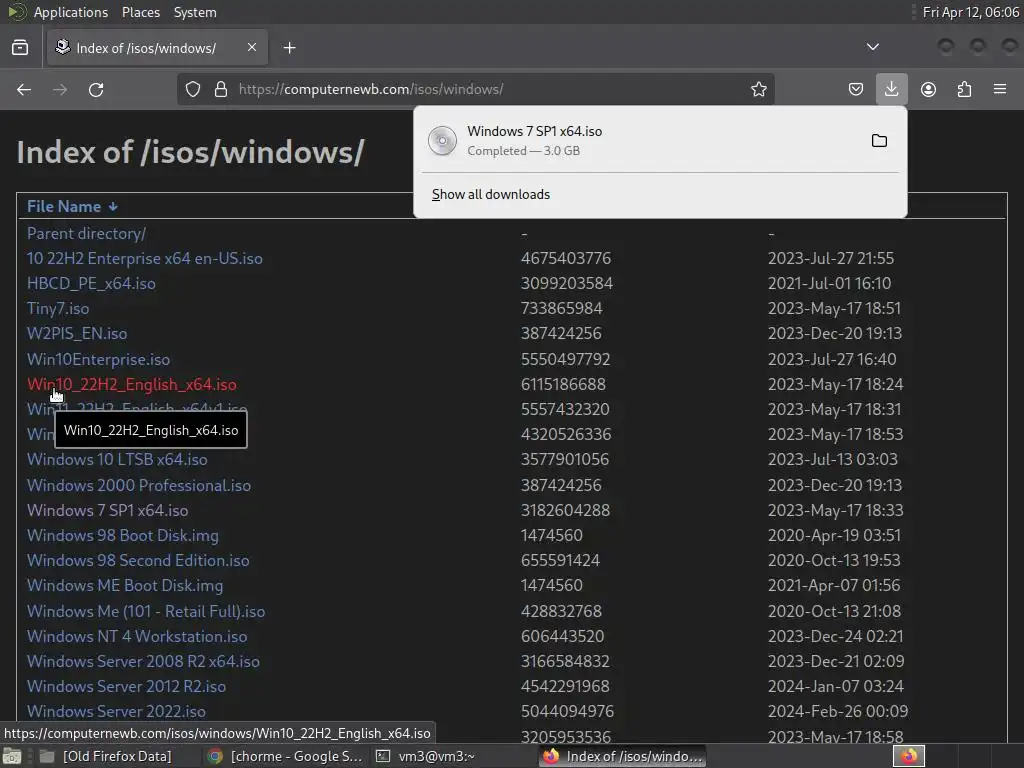Click Windows Server 2008 R2 x64.iso link
The height and width of the screenshot is (768, 1024).
143,662
